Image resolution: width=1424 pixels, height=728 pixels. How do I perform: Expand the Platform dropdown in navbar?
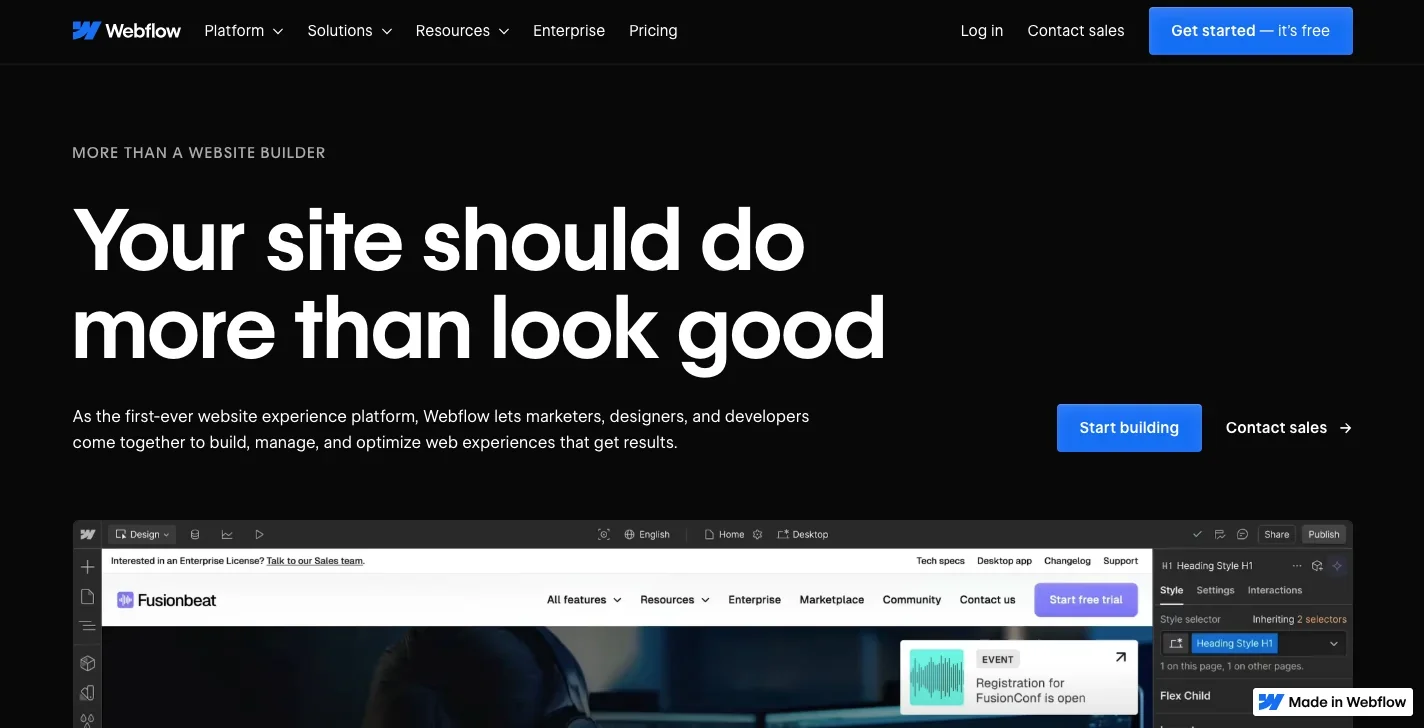(x=244, y=31)
